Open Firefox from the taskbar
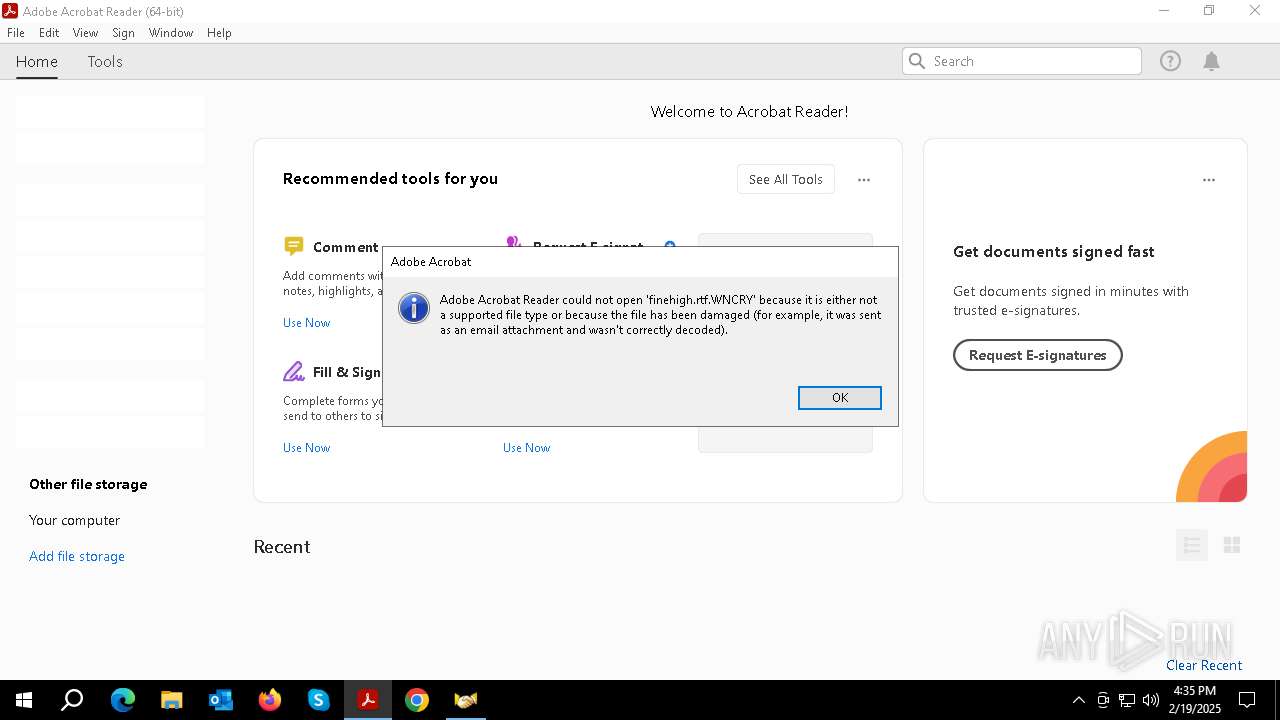 (x=269, y=700)
